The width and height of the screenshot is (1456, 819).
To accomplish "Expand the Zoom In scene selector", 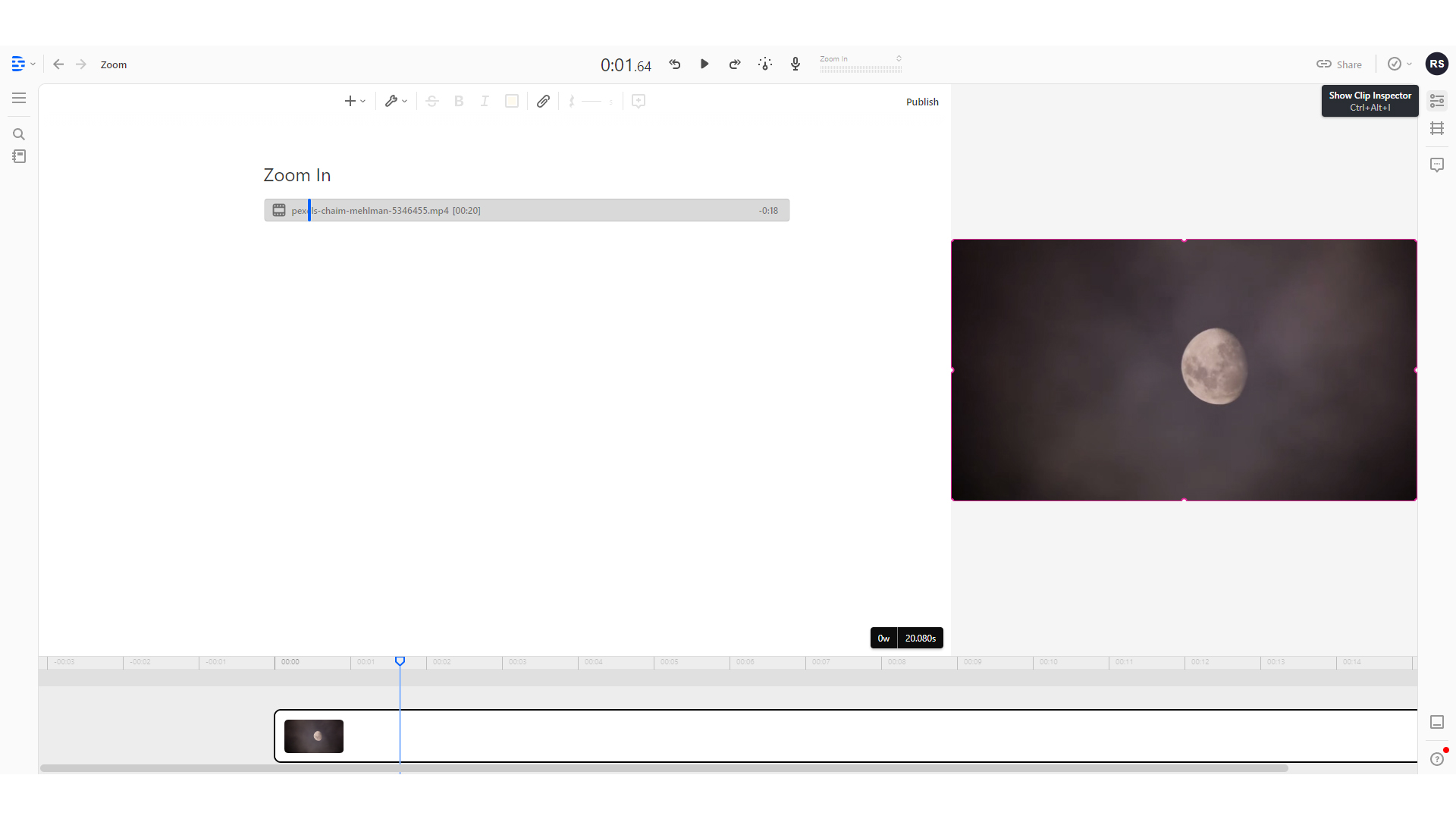I will click(859, 61).
